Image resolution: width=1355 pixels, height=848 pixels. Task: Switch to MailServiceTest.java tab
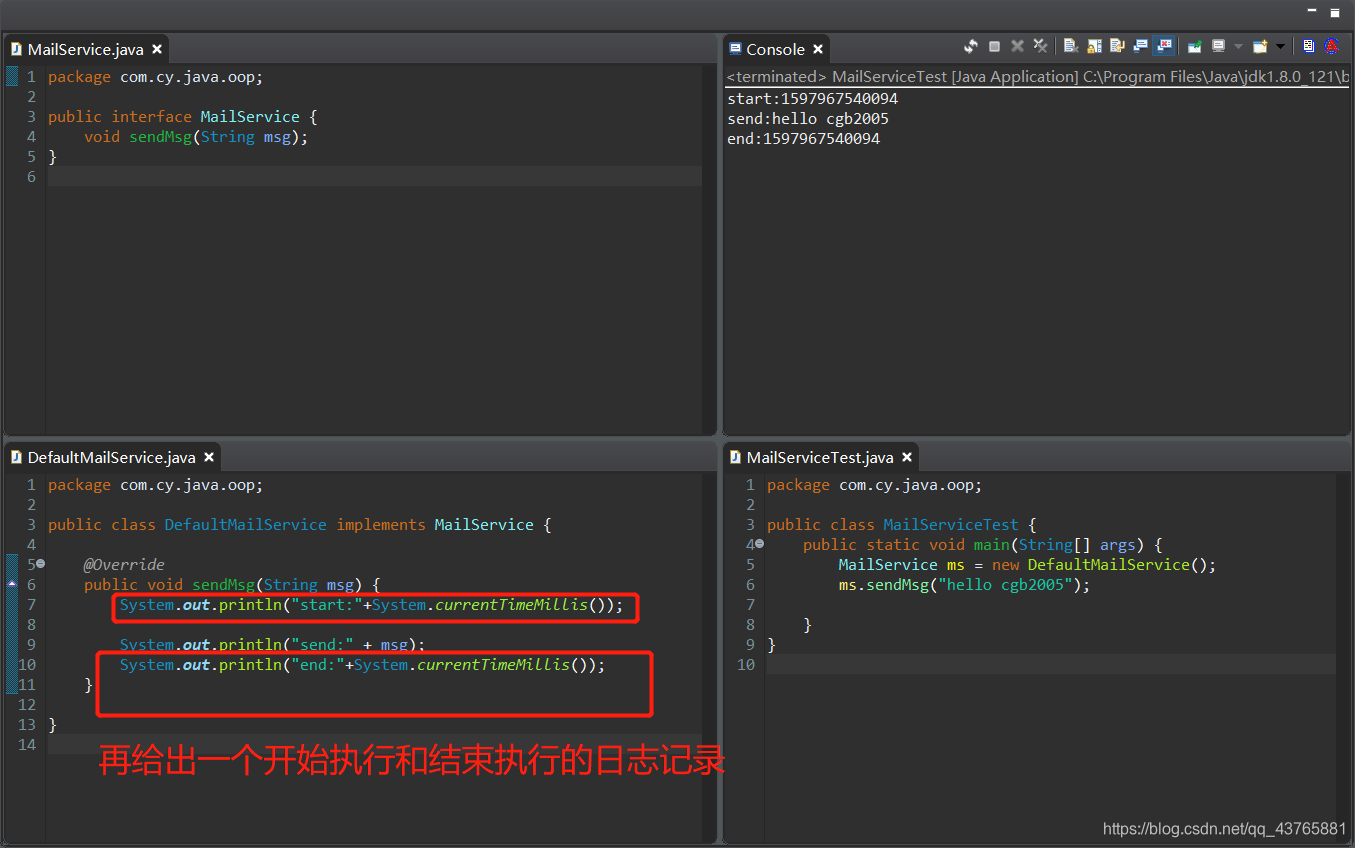[x=820, y=457]
